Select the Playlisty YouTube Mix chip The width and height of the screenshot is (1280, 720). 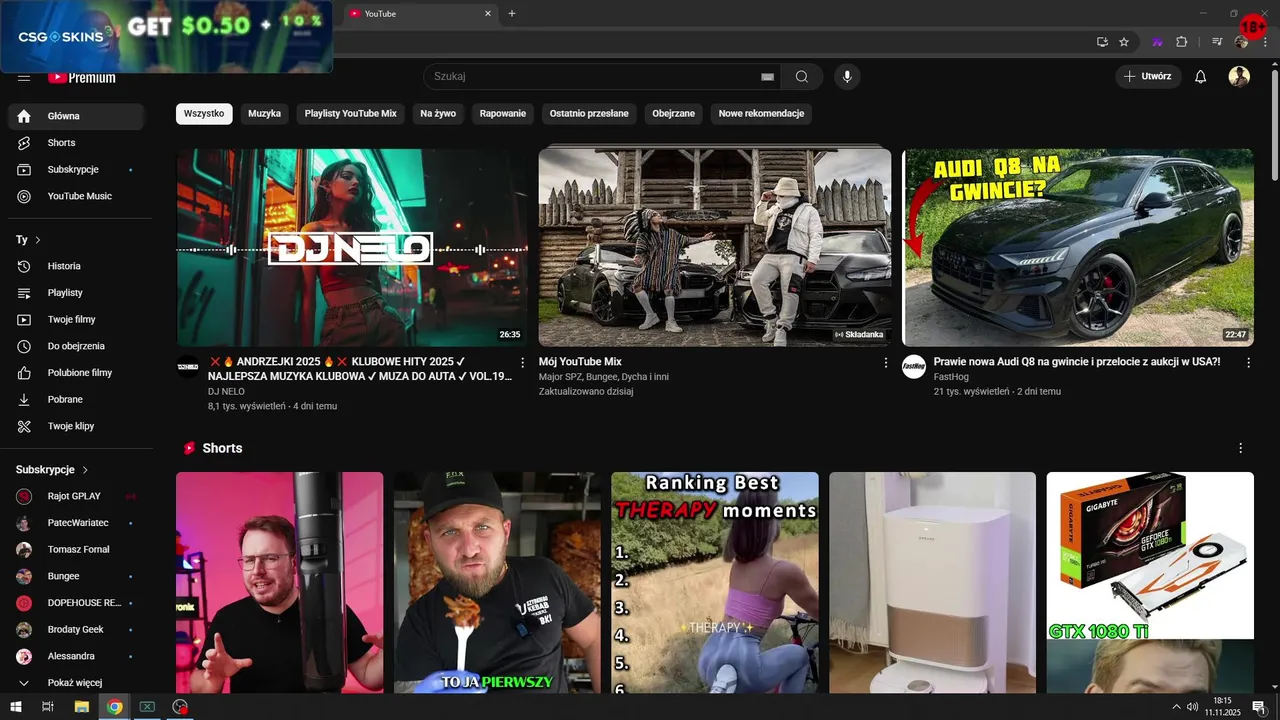(351, 114)
